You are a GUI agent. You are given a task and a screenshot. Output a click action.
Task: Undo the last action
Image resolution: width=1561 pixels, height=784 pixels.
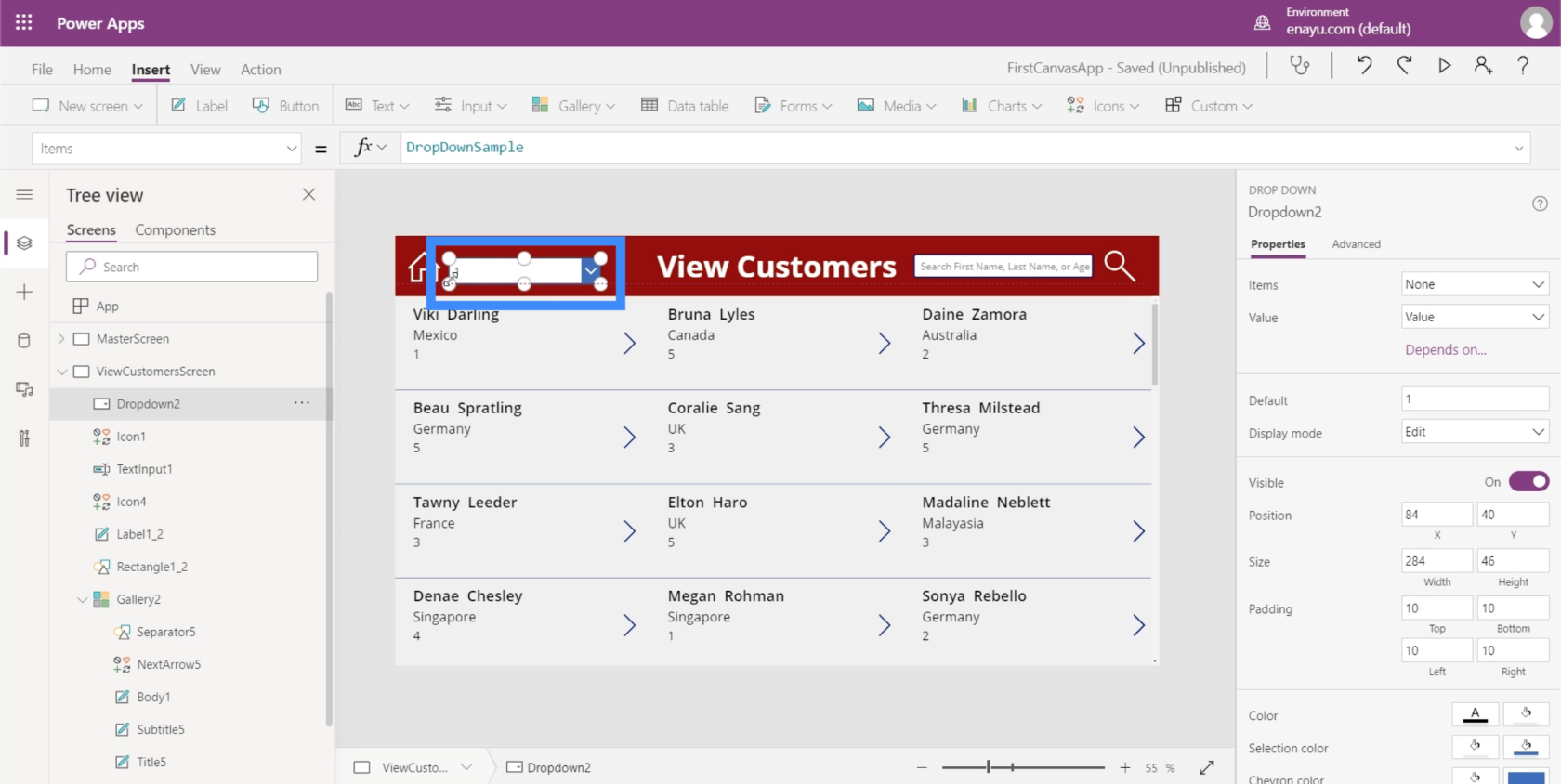point(1364,65)
